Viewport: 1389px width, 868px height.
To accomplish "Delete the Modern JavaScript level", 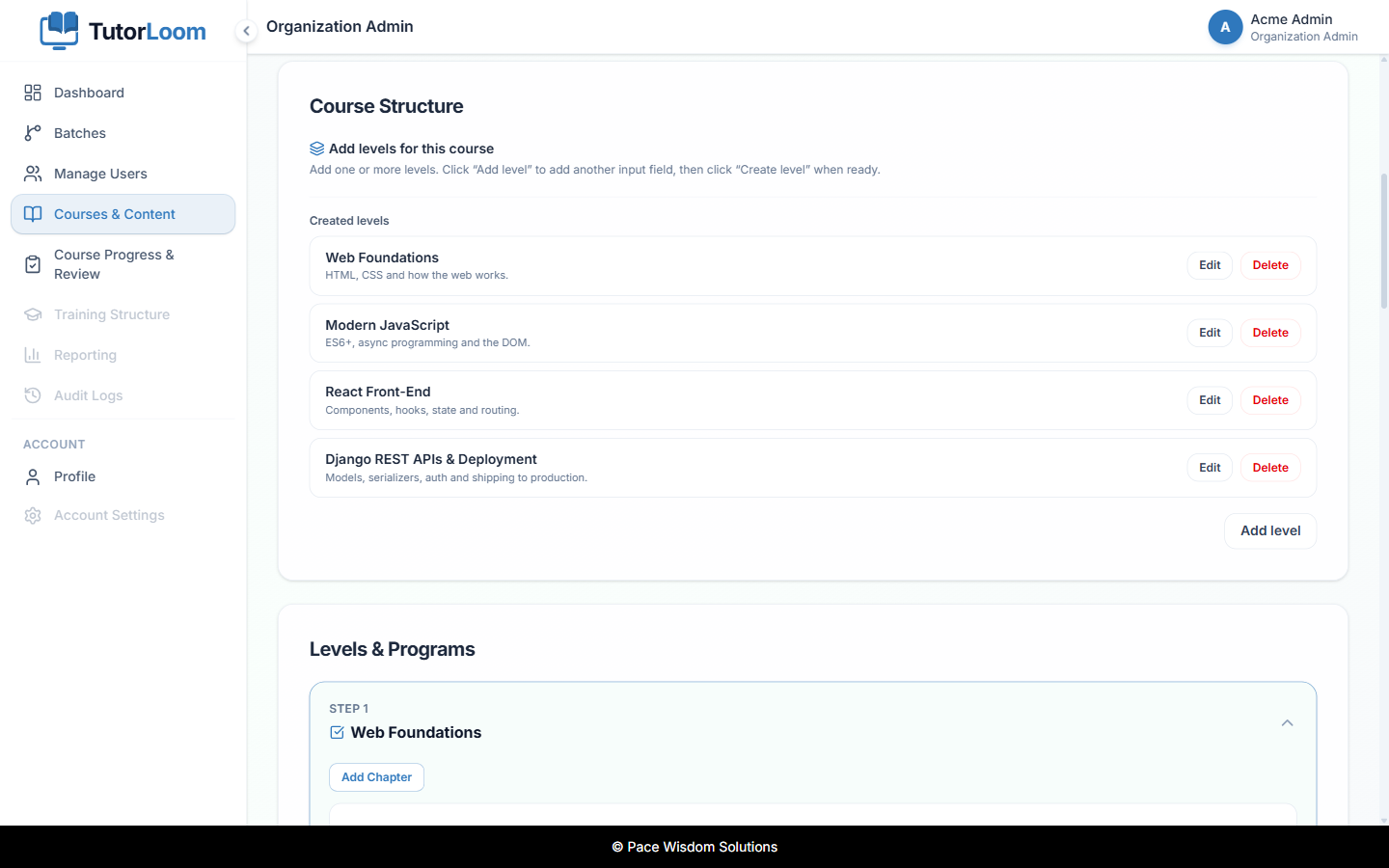I will point(1270,333).
